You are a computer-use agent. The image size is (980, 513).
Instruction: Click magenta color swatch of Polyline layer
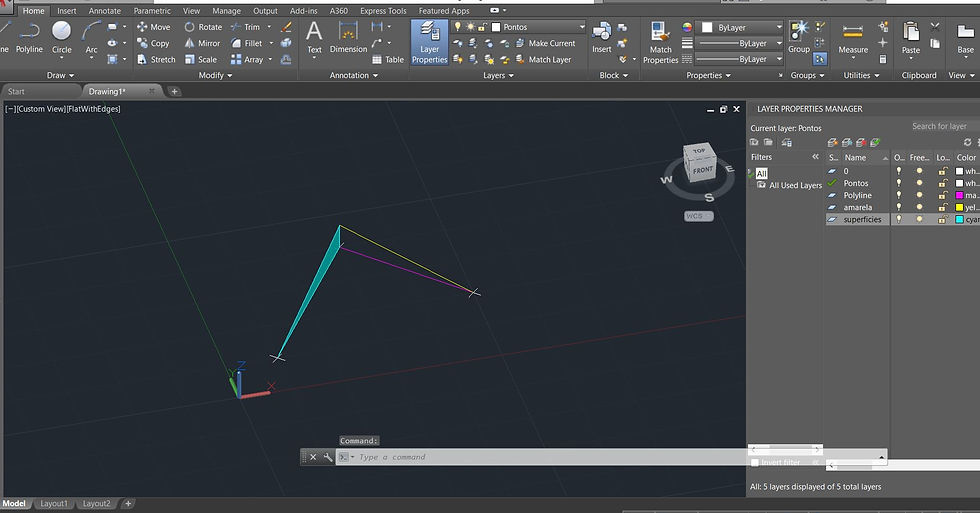tap(959, 195)
